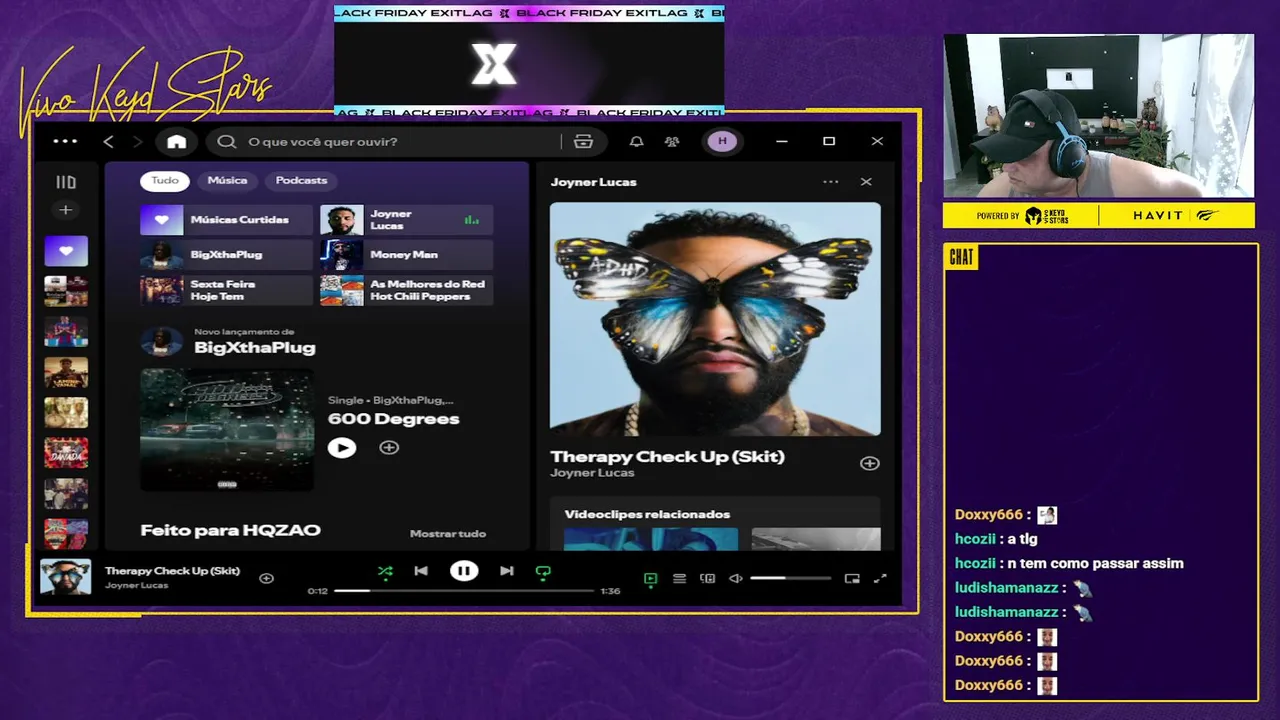Pause the current track
Viewport: 1280px width, 720px height.
click(464, 571)
